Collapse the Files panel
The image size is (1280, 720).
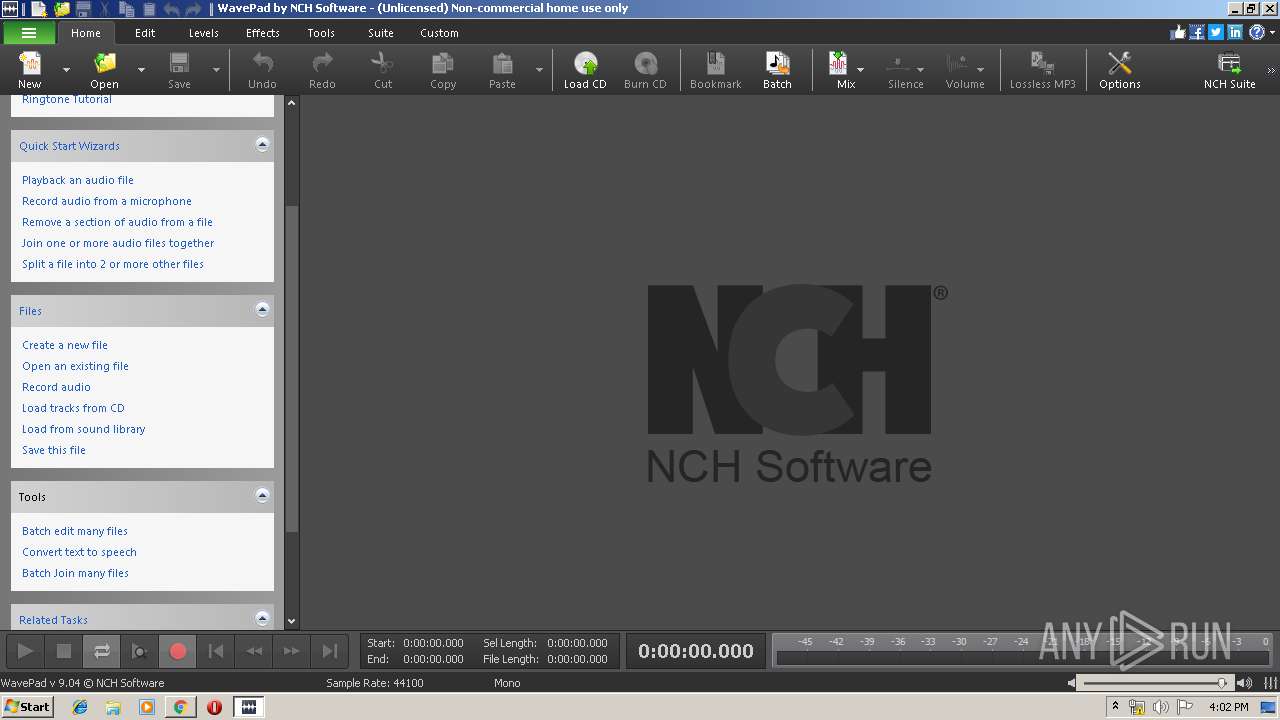[262, 310]
